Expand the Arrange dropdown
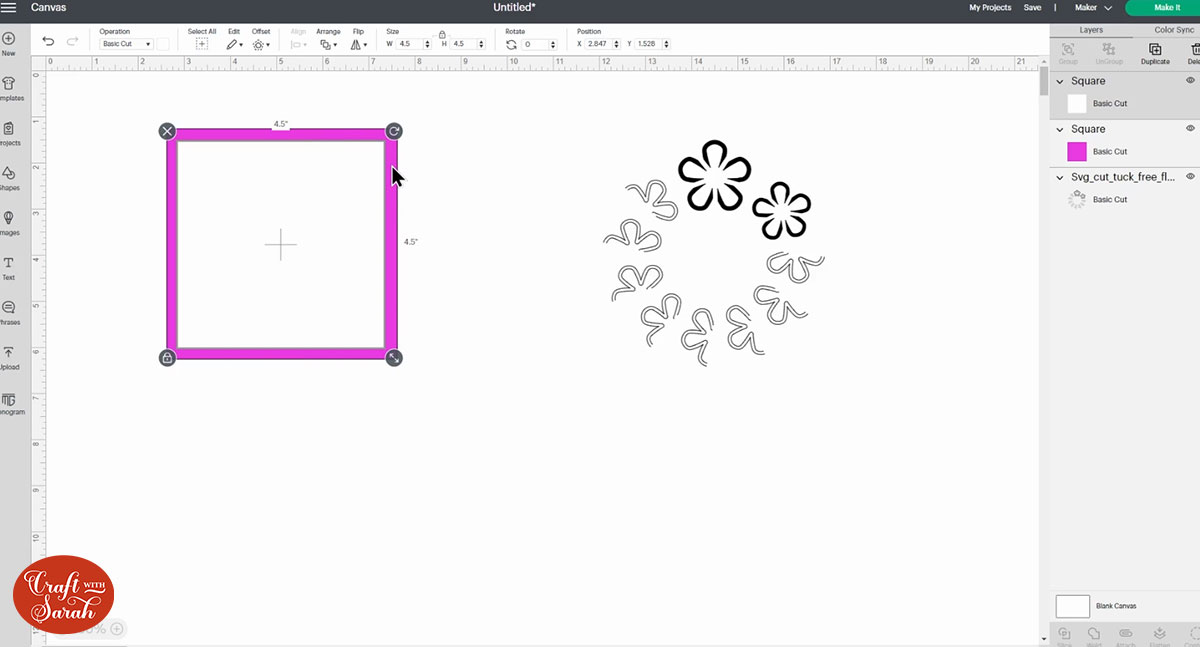This screenshot has height=647, width=1200. point(329,44)
